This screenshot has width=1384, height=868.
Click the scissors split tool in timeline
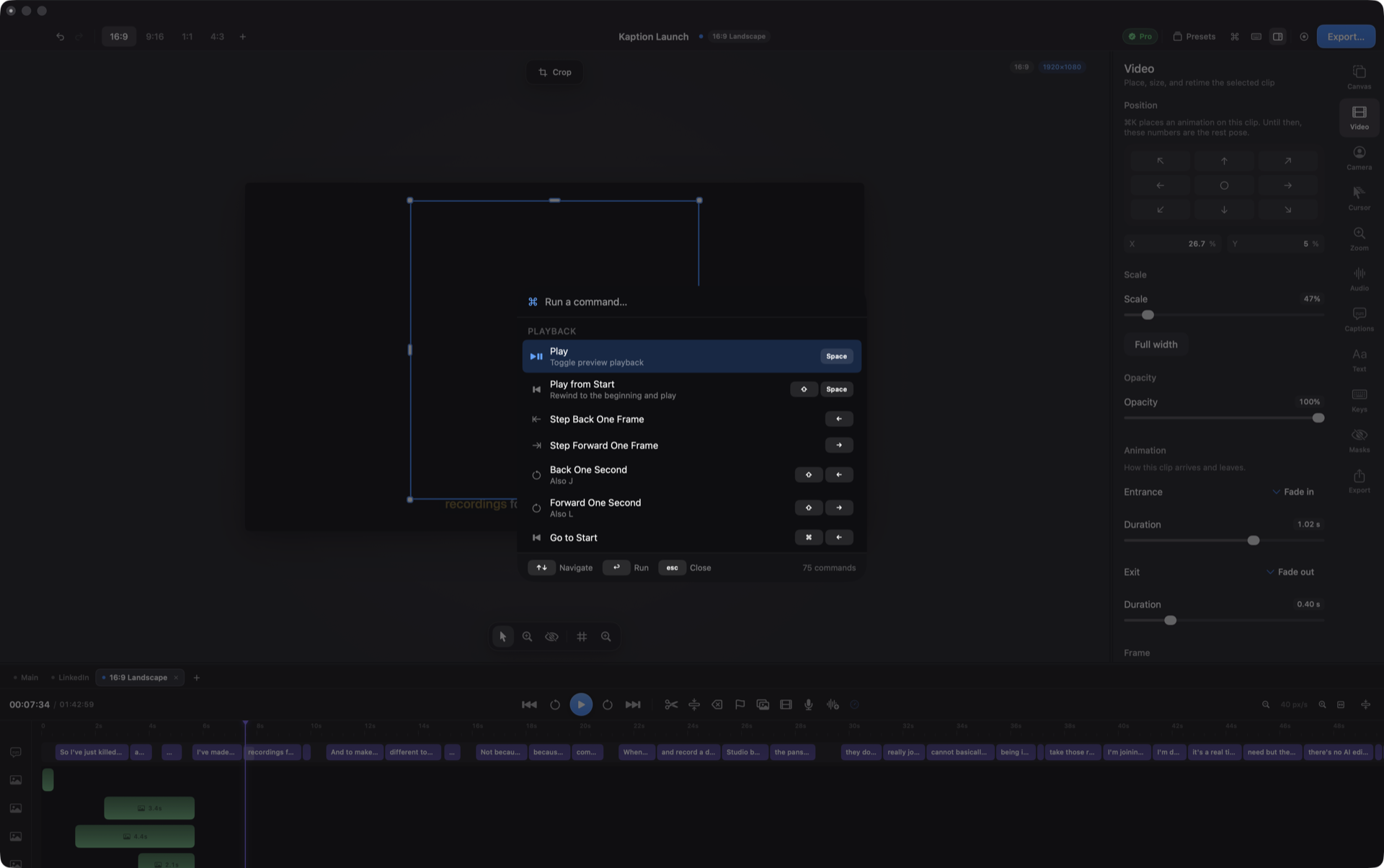[x=670, y=704]
